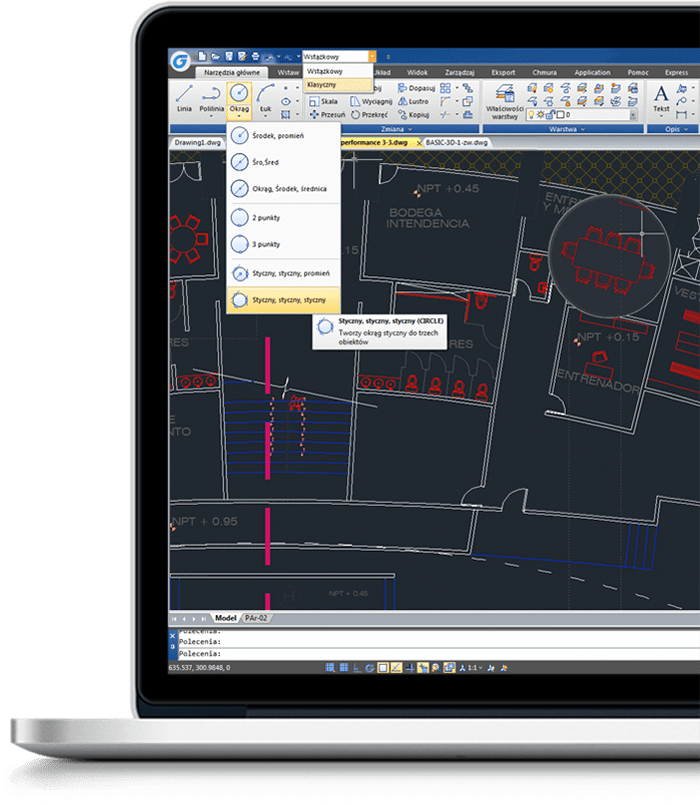Click the Skala scale tool
Image resolution: width=700 pixels, height=806 pixels.
(323, 102)
